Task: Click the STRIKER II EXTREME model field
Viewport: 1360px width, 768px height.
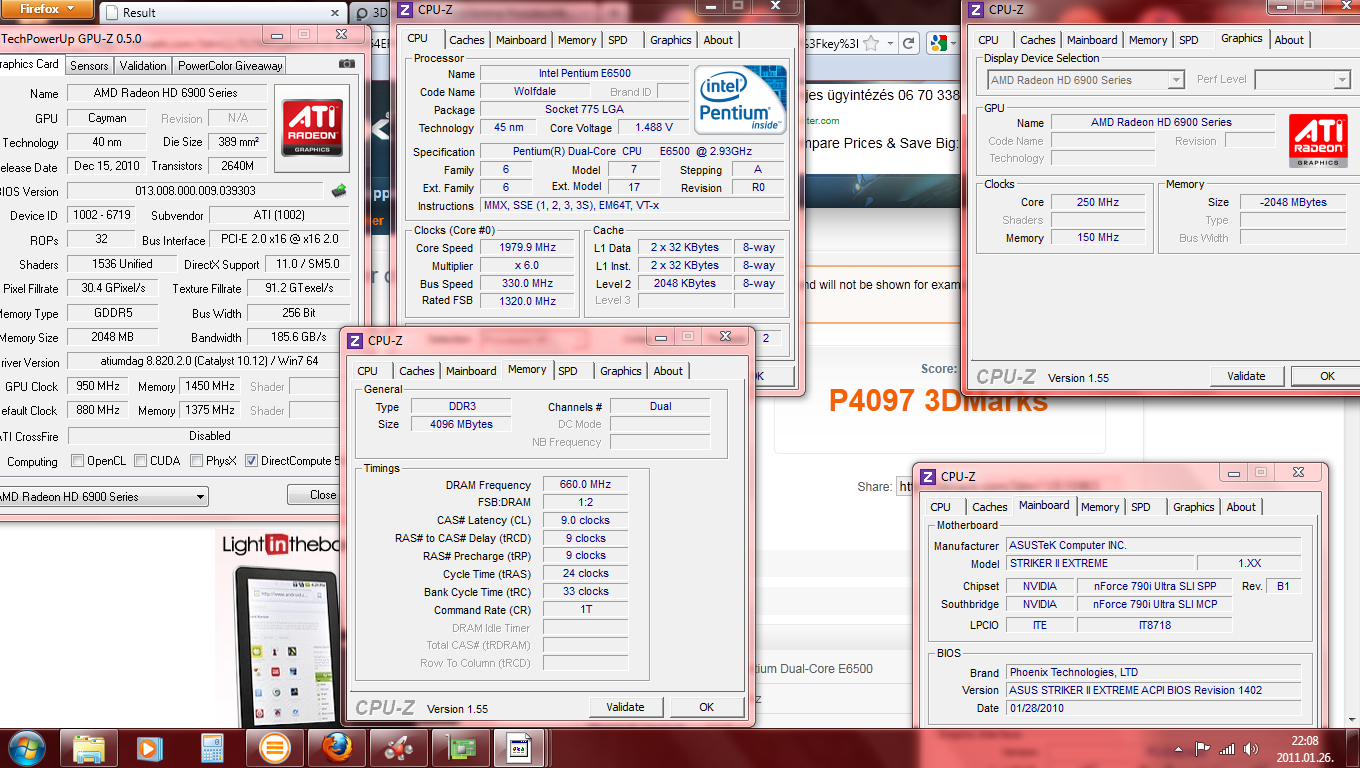Action: [x=1100, y=563]
